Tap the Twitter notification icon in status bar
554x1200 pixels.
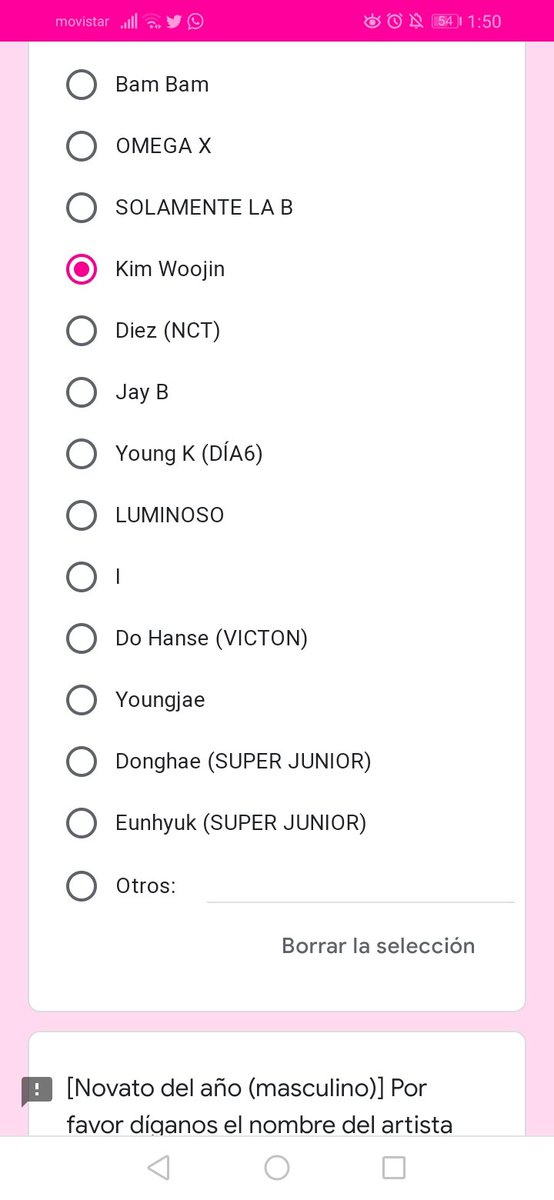(174, 21)
